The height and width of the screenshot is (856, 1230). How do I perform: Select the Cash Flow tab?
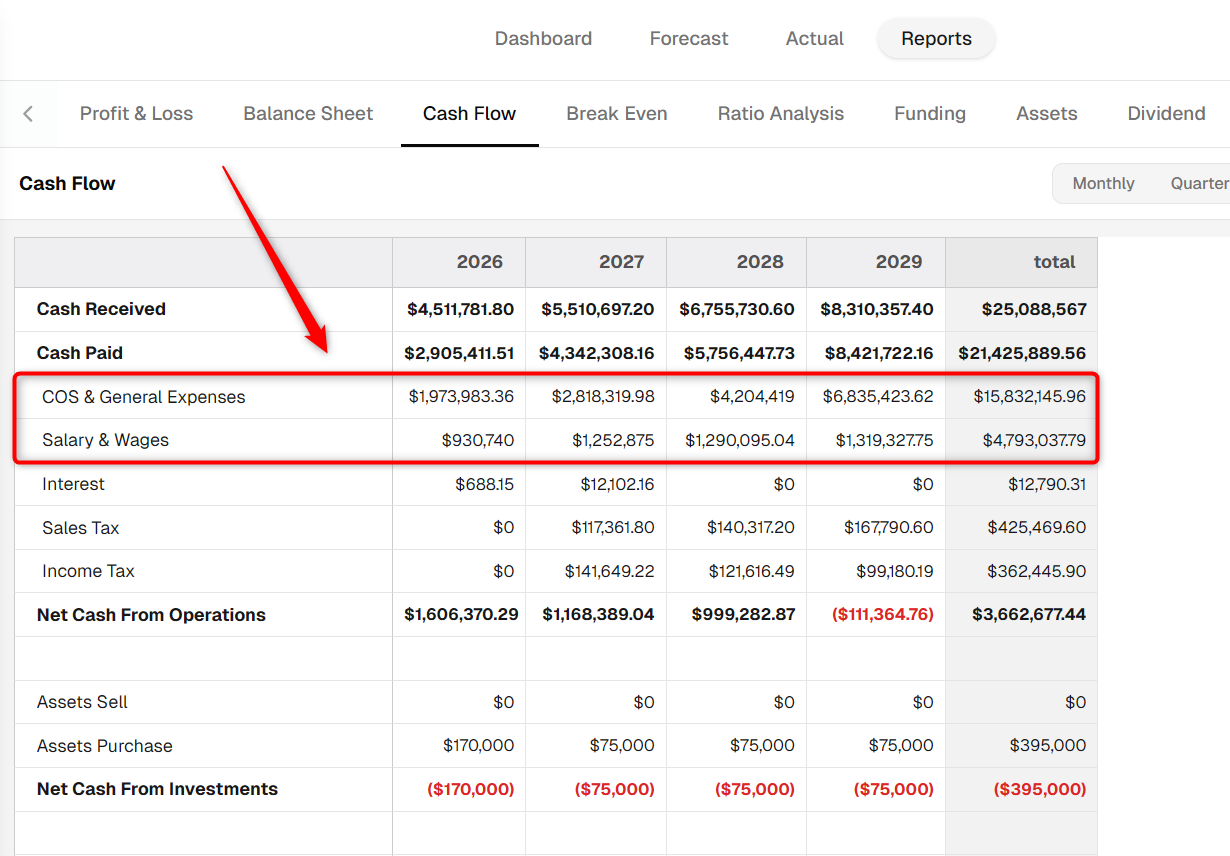click(x=469, y=114)
